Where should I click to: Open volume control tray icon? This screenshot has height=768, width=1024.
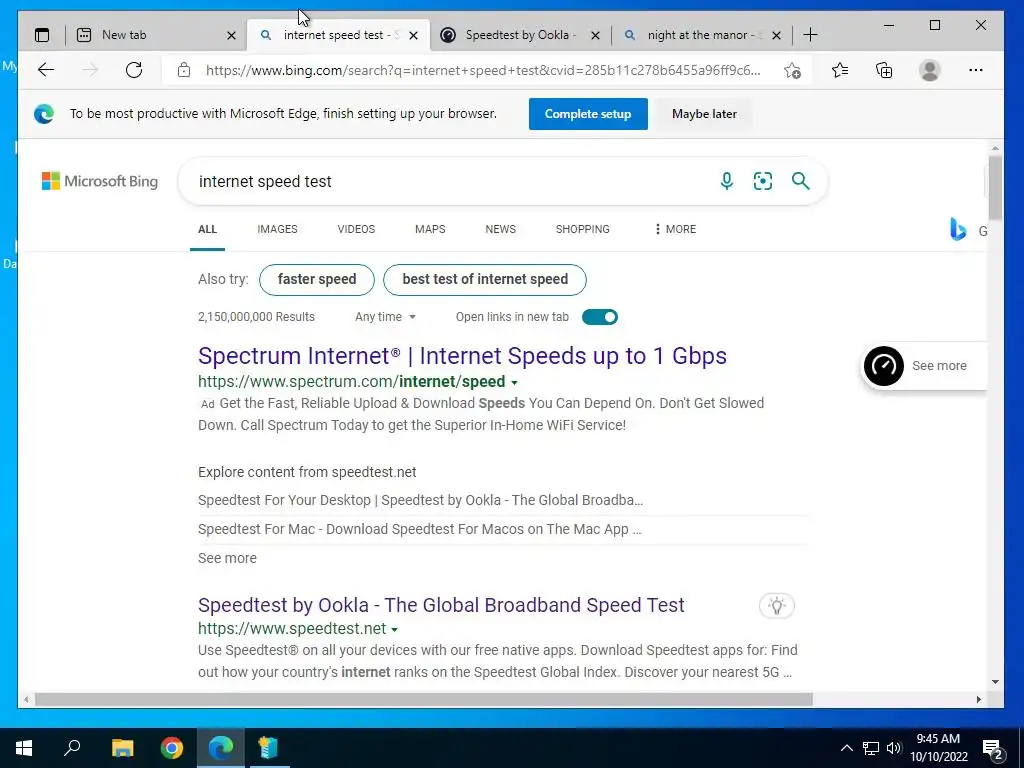[894, 748]
